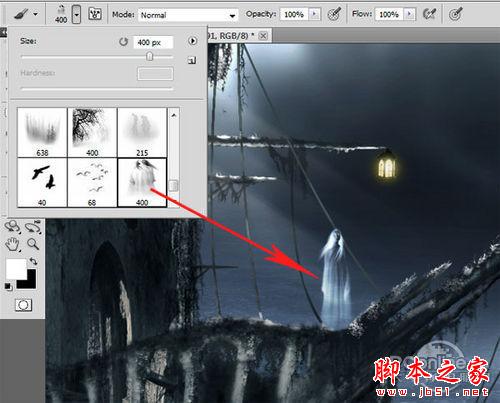Close the document tab

[263, 35]
